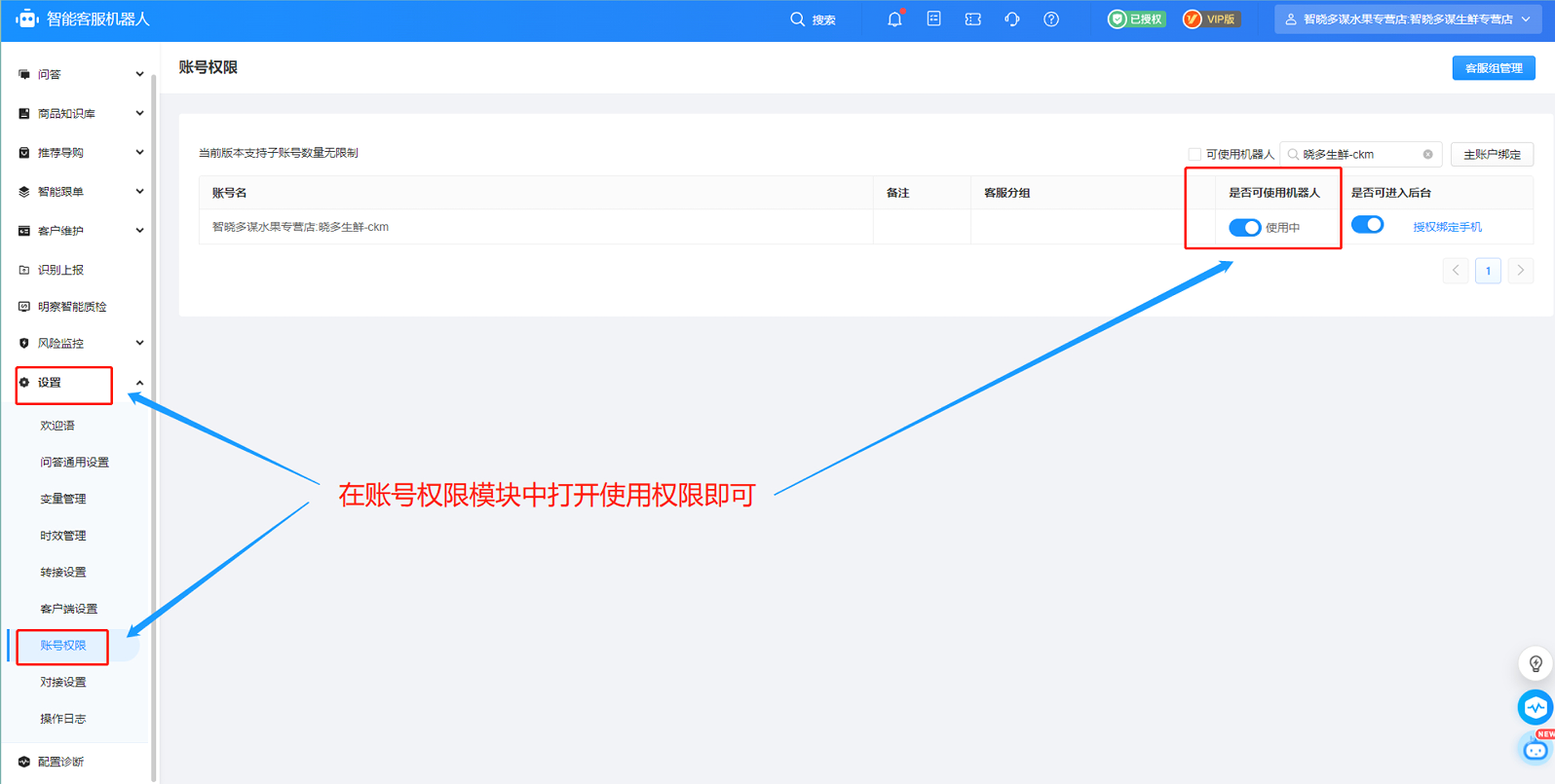Image resolution: width=1555 pixels, height=784 pixels.
Task: Click the VIP版 badge
Action: tap(1211, 19)
